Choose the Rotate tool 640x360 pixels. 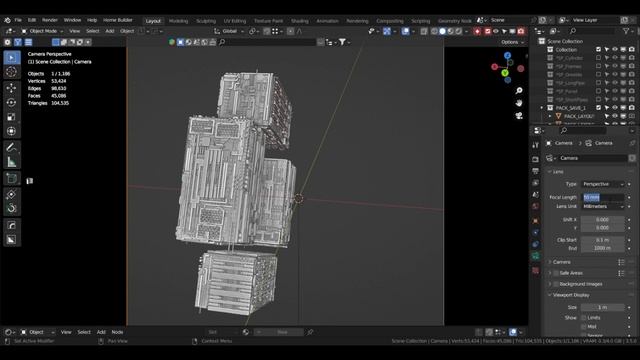click(x=11, y=102)
